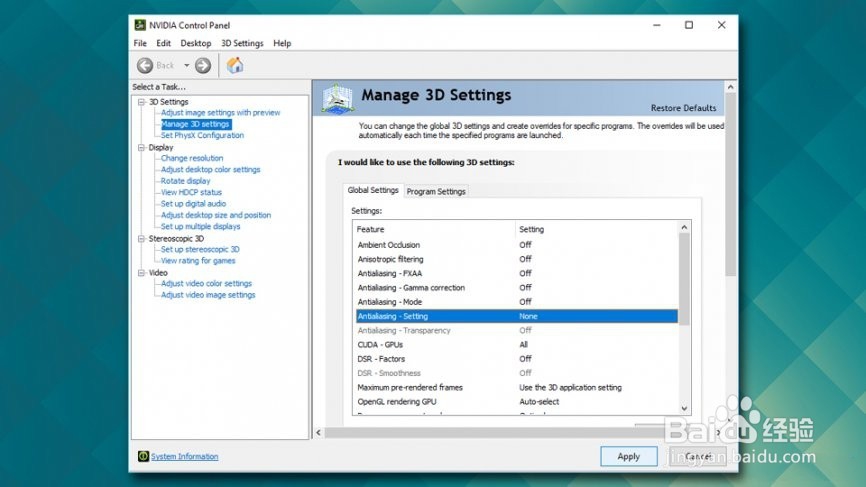Click the Setting column header

(596, 229)
